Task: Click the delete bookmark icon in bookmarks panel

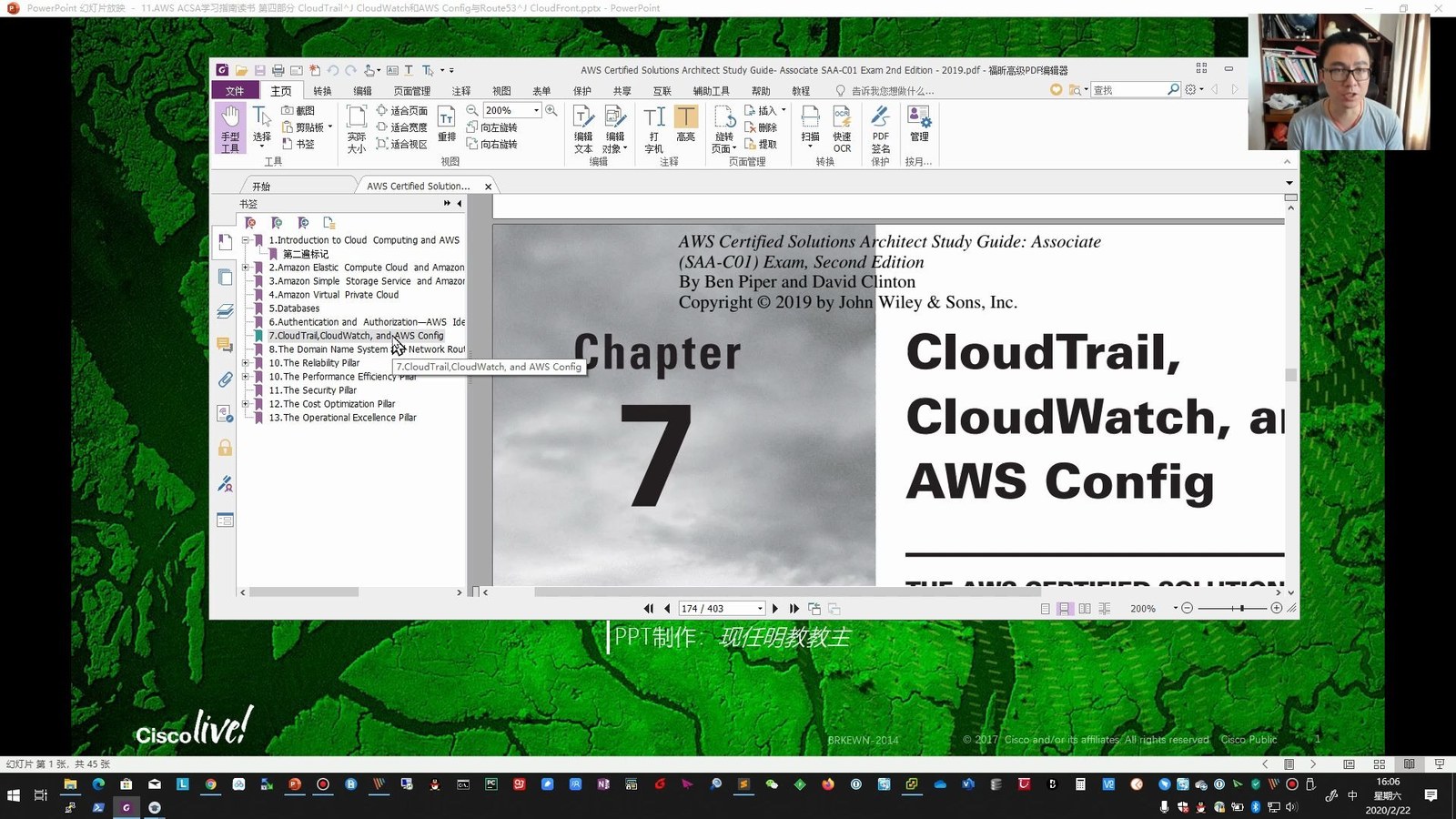Action: (250, 223)
